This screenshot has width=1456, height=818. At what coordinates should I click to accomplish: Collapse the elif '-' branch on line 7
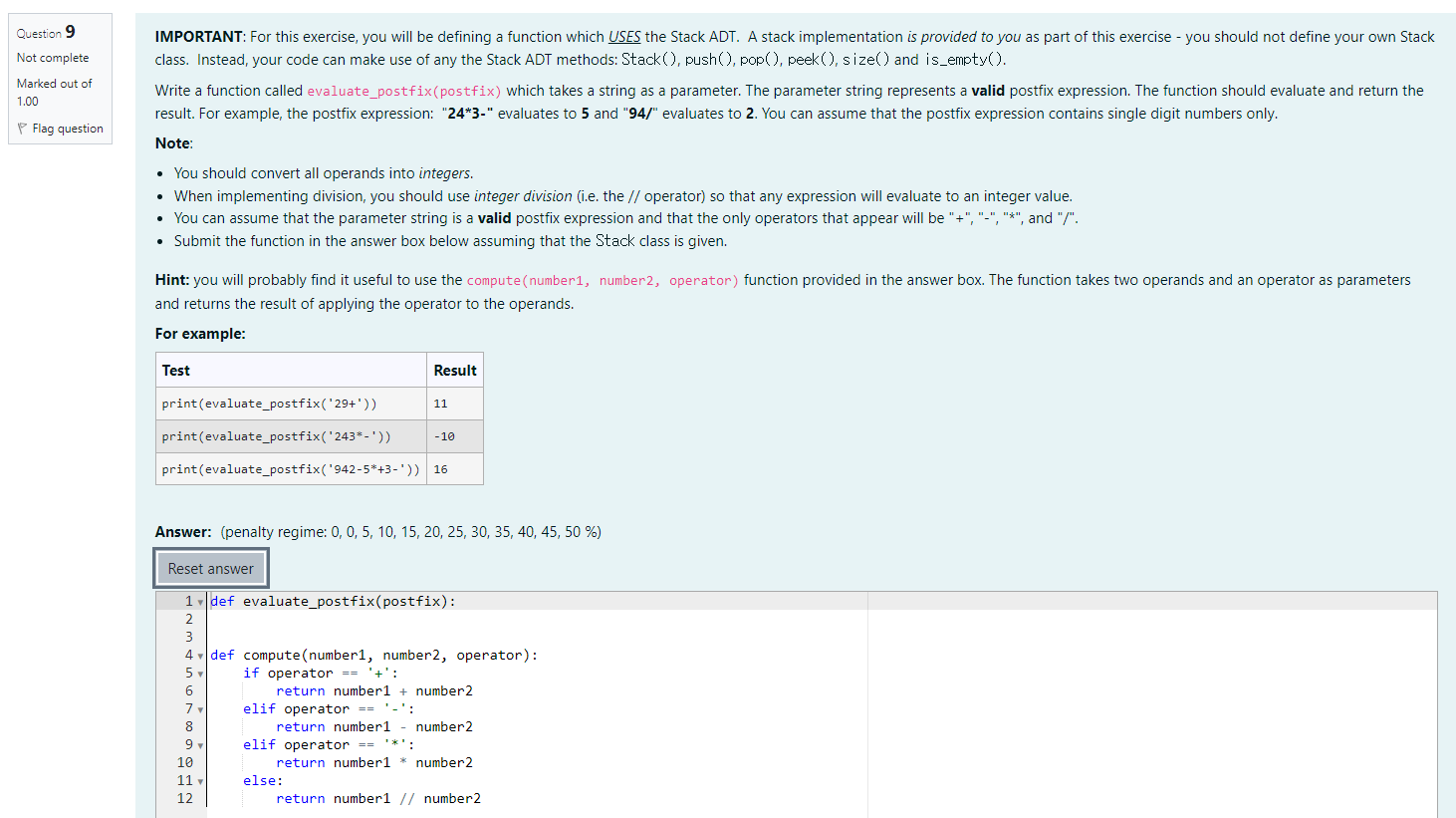pyautogui.click(x=200, y=708)
